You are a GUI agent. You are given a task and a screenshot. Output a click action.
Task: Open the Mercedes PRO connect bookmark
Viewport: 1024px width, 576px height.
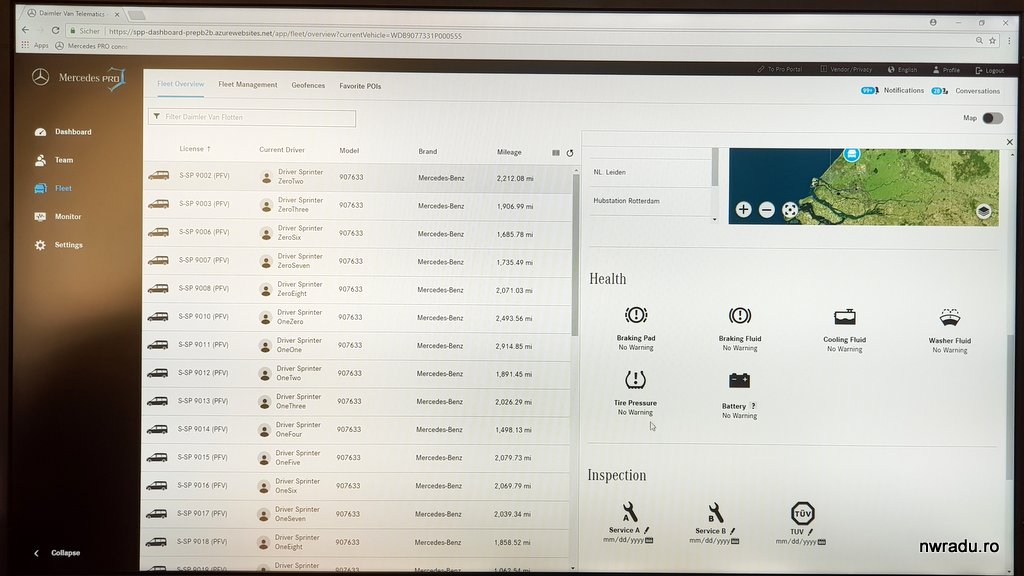(91, 46)
